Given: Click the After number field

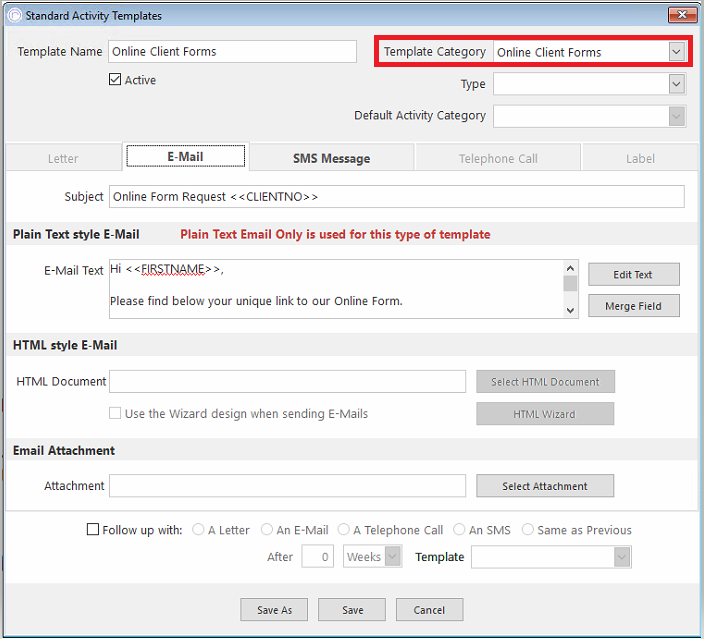Looking at the screenshot, I should 317,557.
